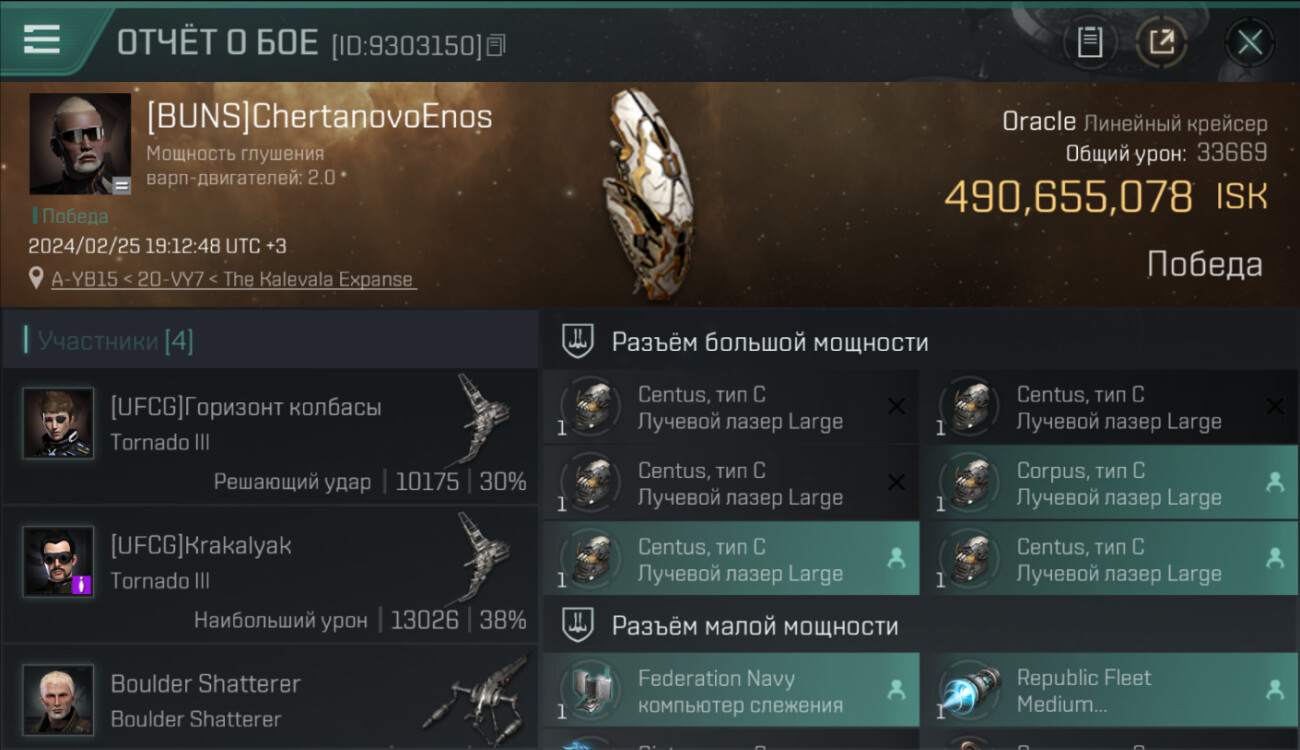Open Krakalyak pilot portrait

point(58,561)
